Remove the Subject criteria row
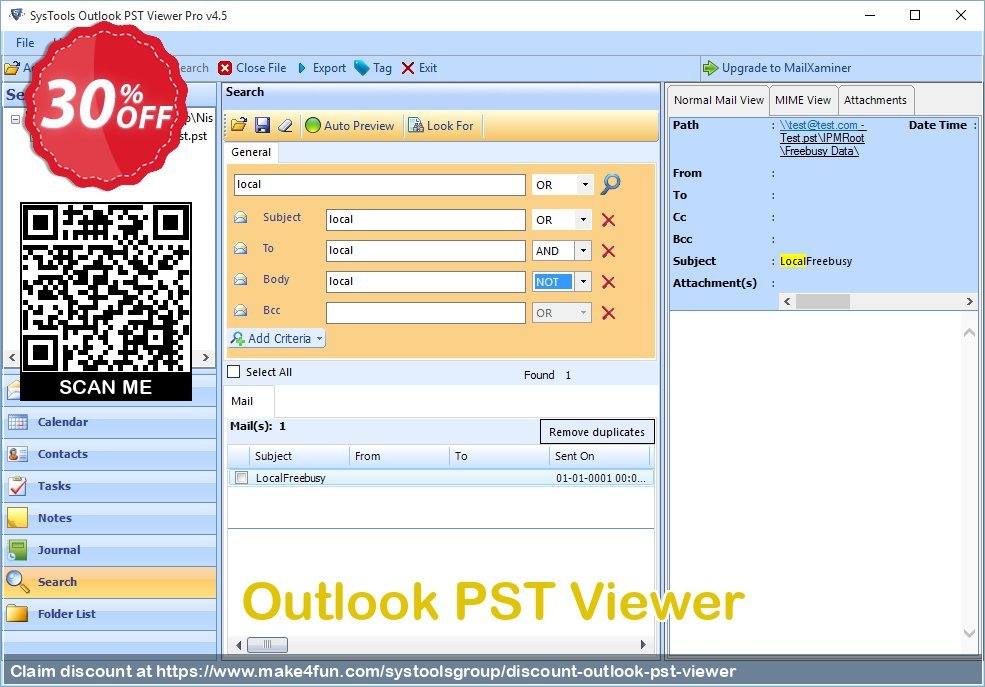 tap(608, 220)
